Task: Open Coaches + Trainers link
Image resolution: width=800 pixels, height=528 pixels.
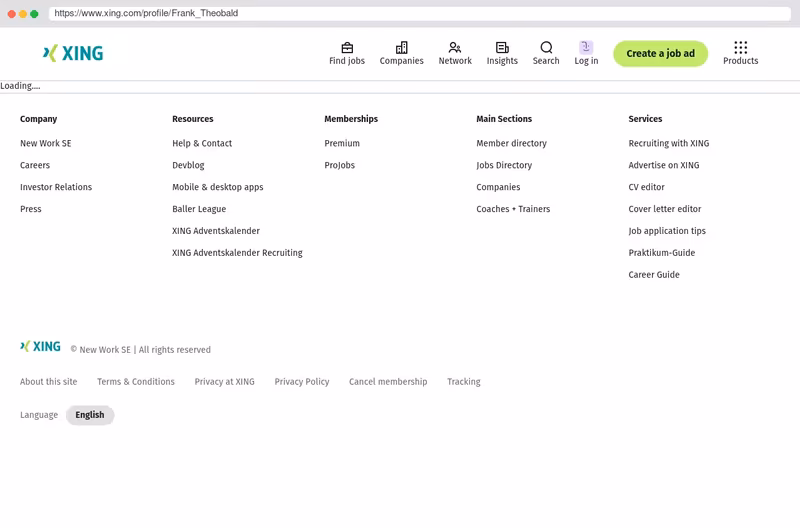Action: point(513,209)
